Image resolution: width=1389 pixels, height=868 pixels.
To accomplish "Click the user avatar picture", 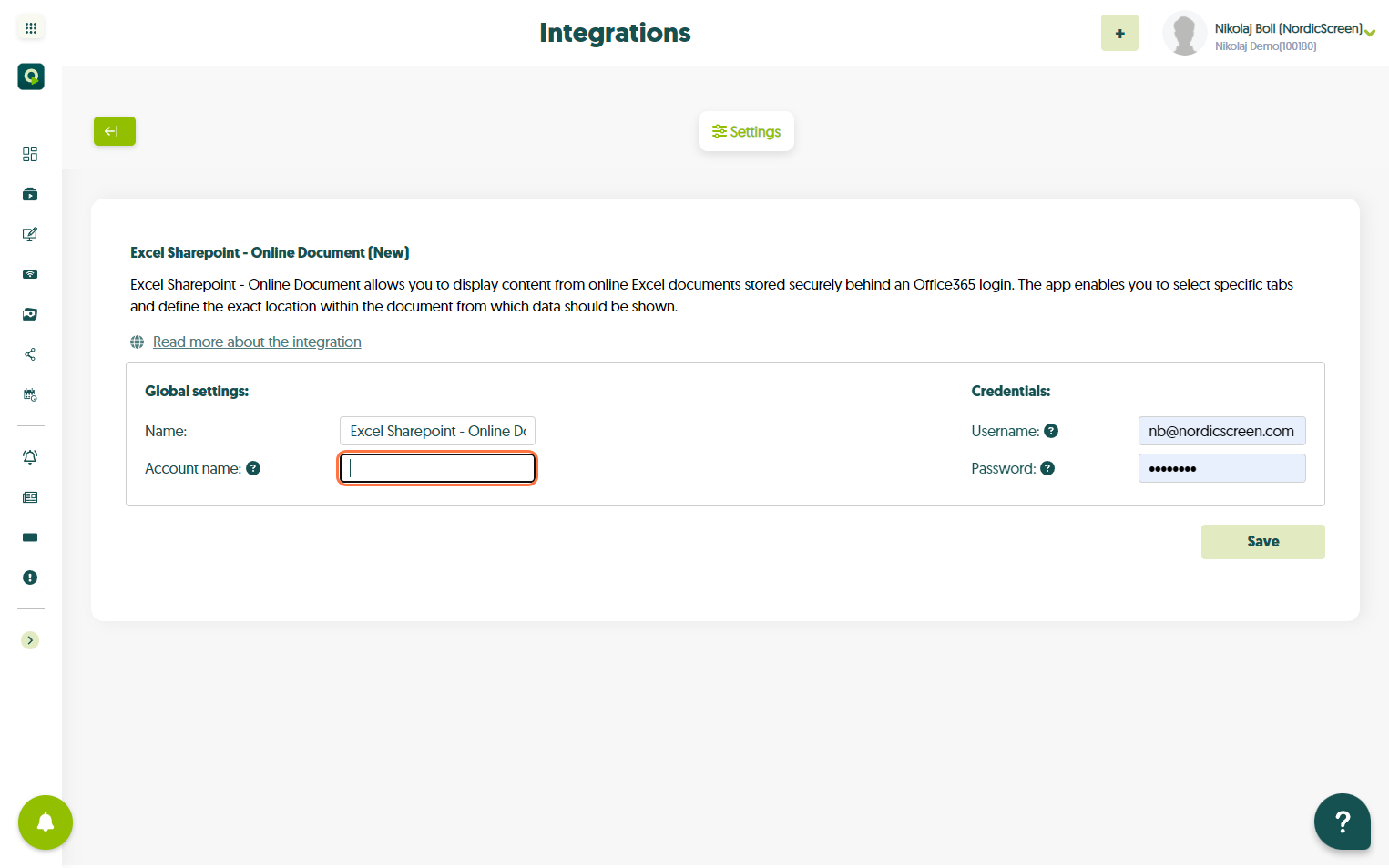I will click(x=1184, y=34).
